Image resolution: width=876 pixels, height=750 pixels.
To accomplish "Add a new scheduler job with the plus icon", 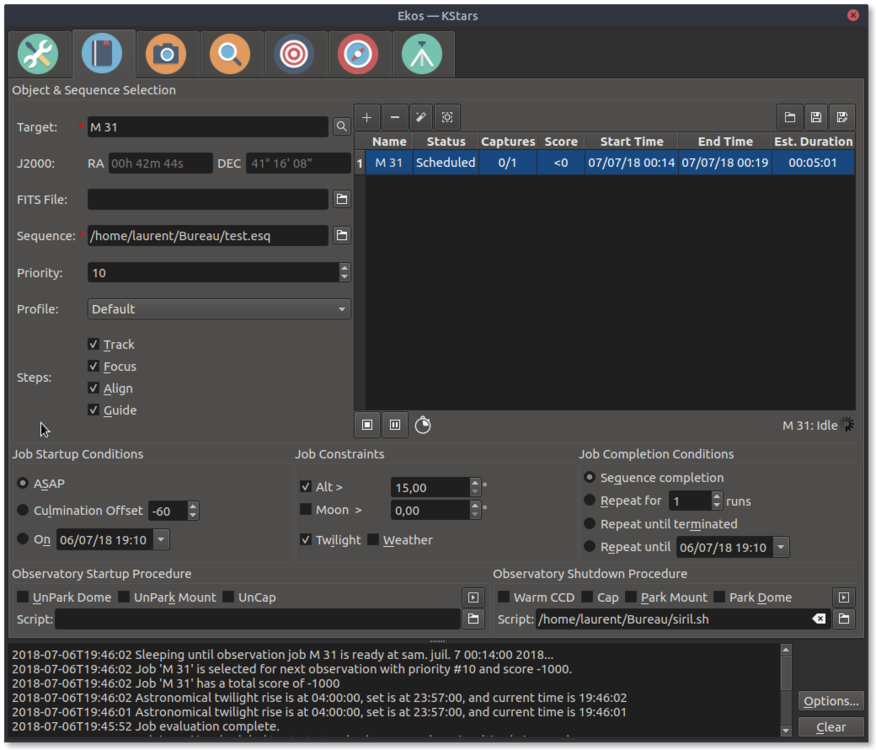I will (x=367, y=116).
